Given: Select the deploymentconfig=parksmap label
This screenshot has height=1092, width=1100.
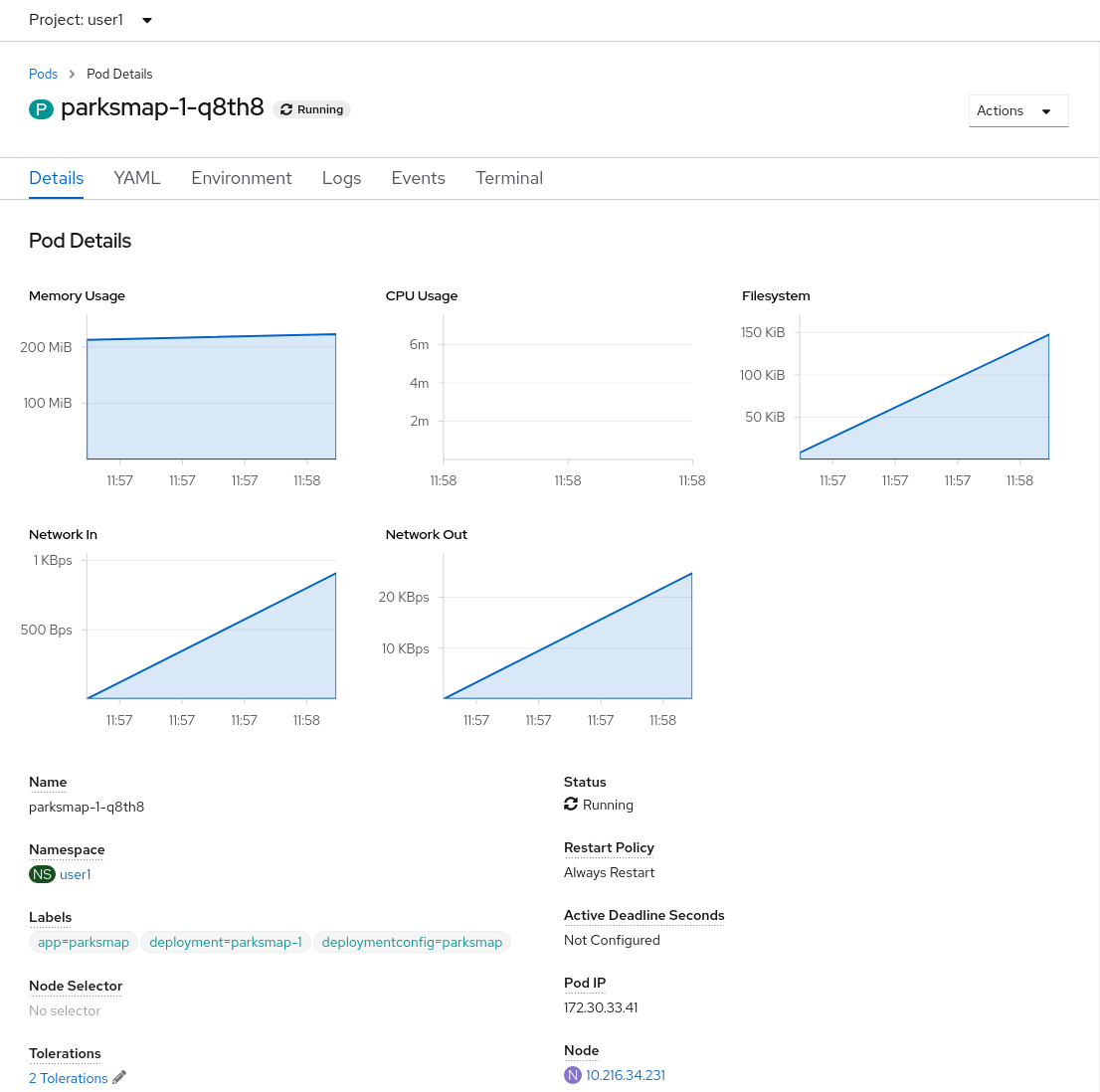Looking at the screenshot, I should 412,942.
